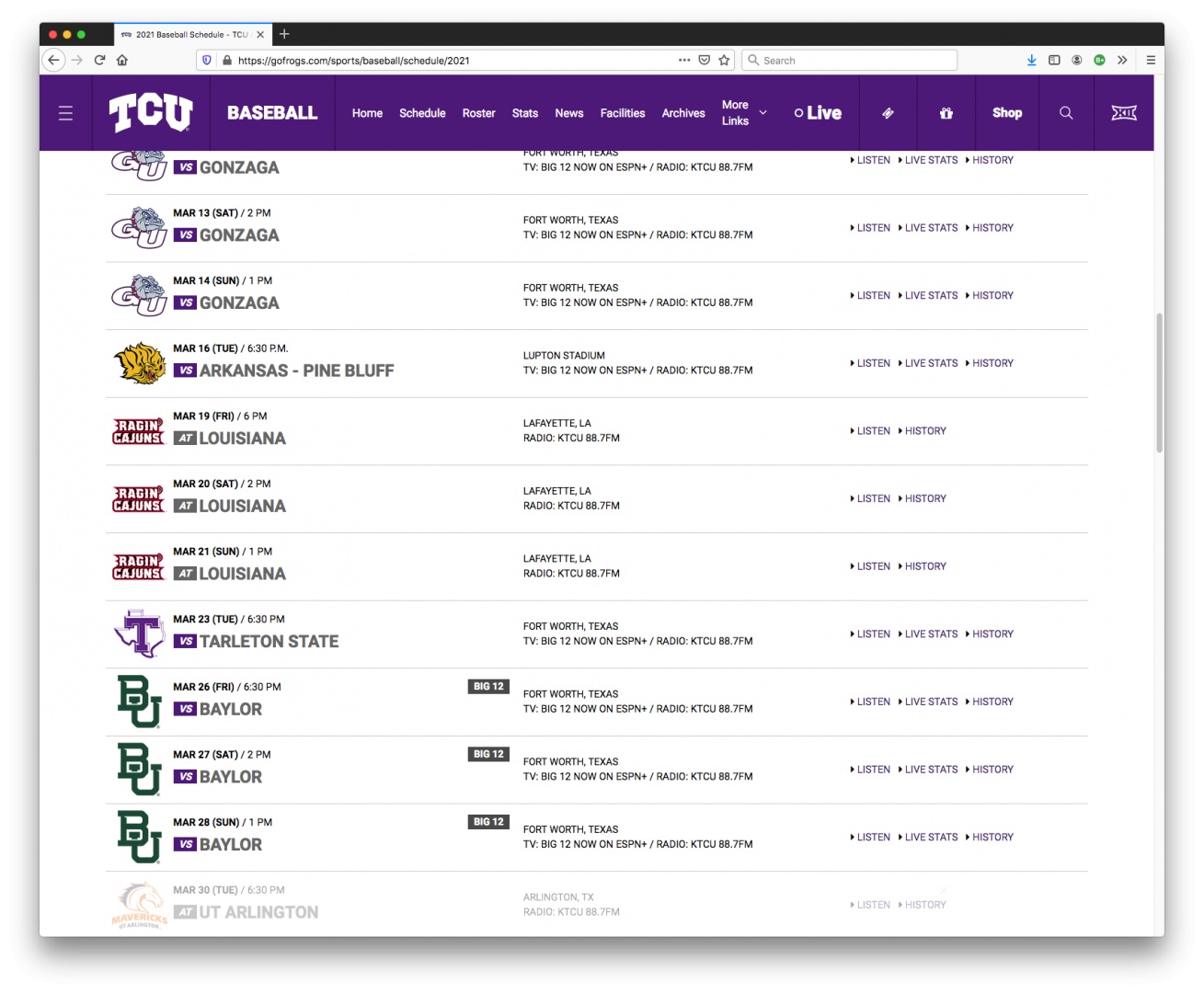Image resolution: width=1204 pixels, height=993 pixels.
Task: Expand the More Links dropdown
Action: (744, 113)
